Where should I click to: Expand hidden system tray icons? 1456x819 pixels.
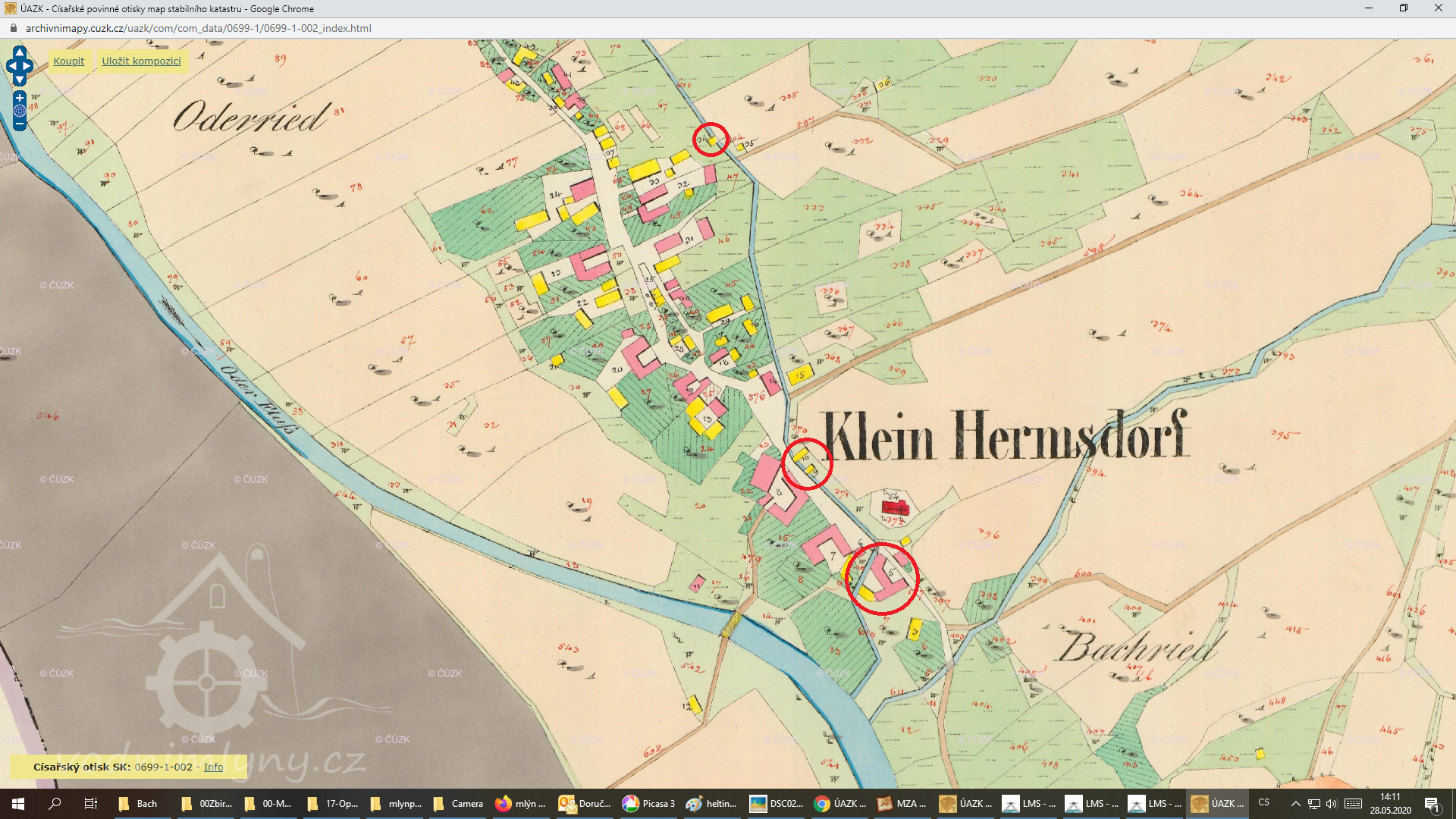pos(1295,804)
